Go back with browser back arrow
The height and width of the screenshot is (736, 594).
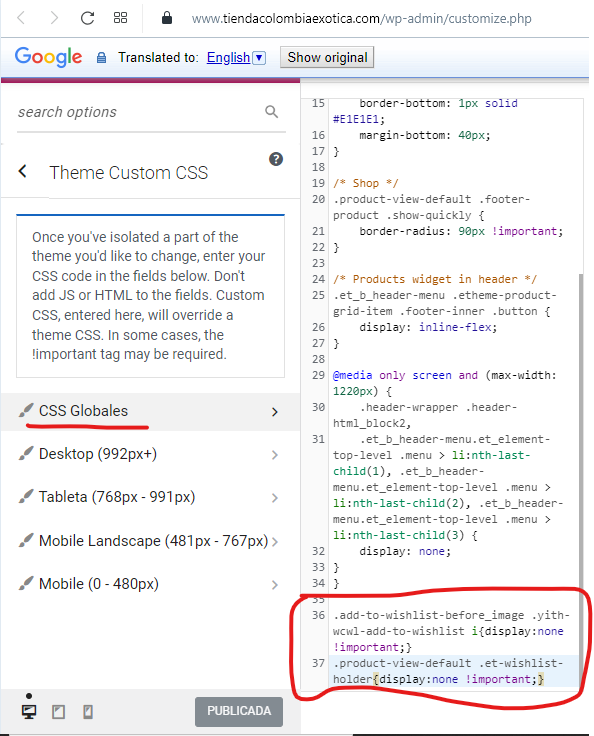(x=21, y=18)
